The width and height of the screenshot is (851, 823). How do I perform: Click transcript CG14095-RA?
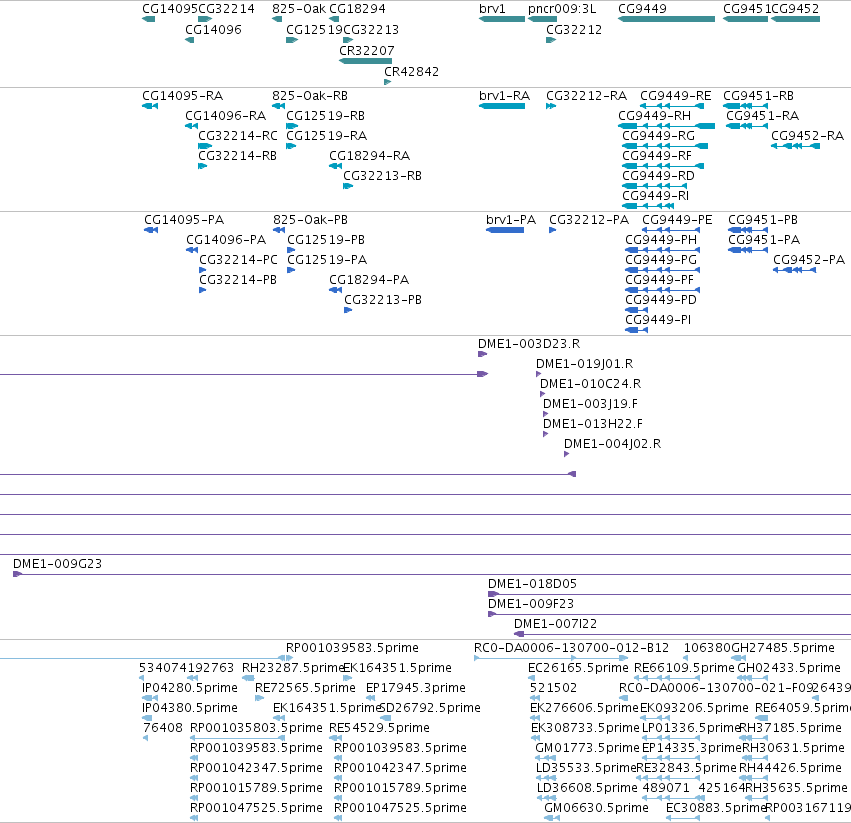(x=182, y=96)
